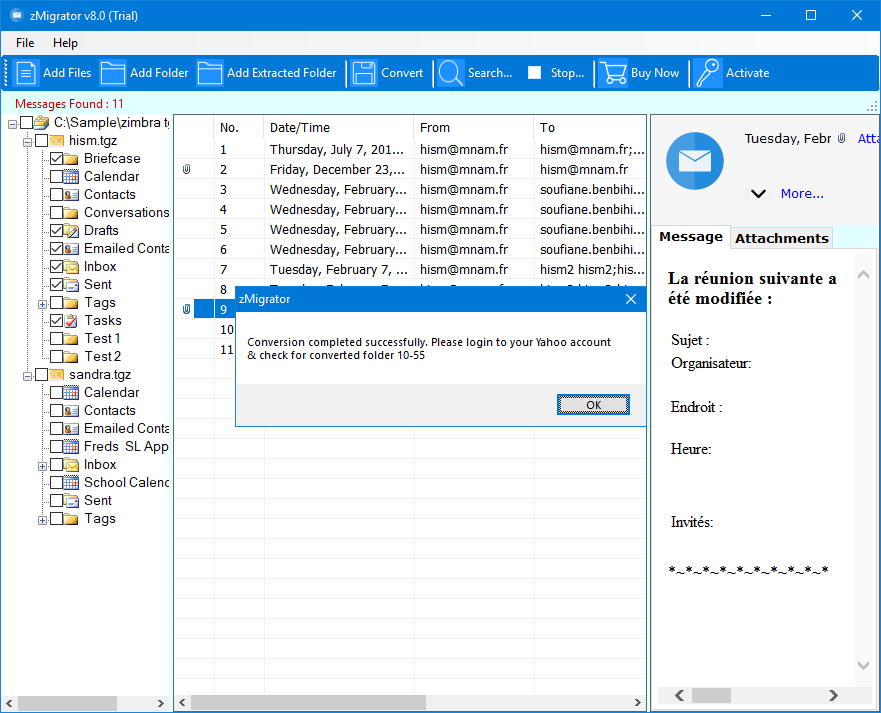
Task: Select message row number 1
Action: pyautogui.click(x=410, y=149)
